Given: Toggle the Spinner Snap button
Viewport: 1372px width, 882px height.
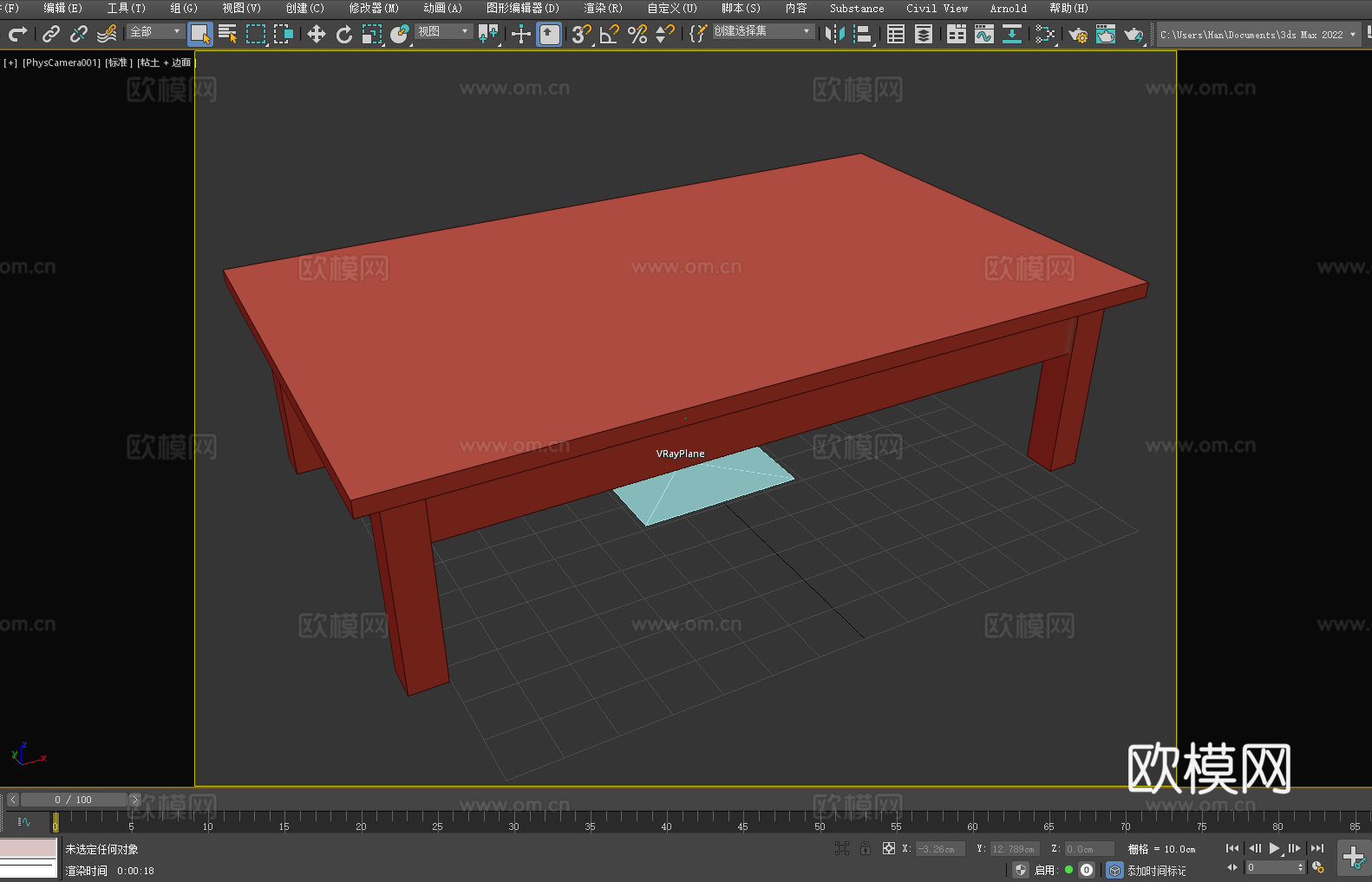Looking at the screenshot, I should tap(665, 34).
